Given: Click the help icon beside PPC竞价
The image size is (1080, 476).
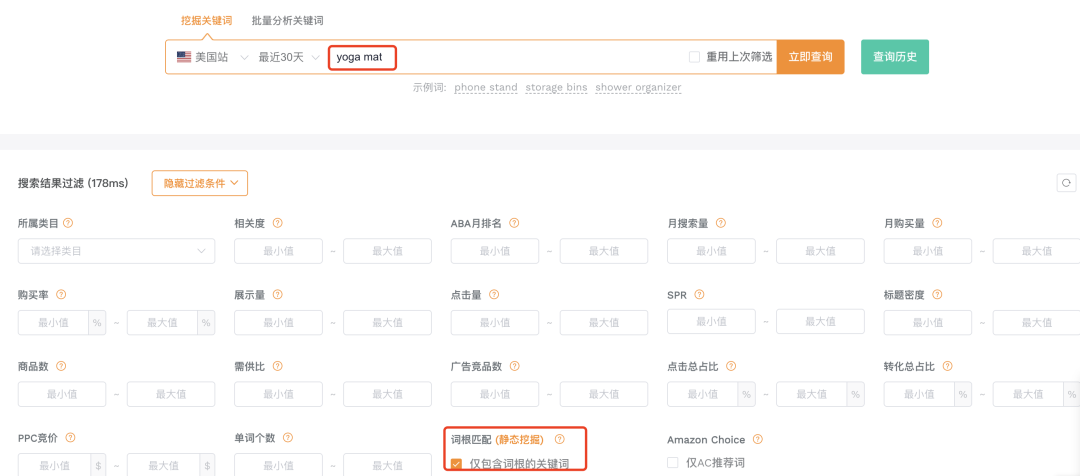Looking at the screenshot, I should click(70, 438).
